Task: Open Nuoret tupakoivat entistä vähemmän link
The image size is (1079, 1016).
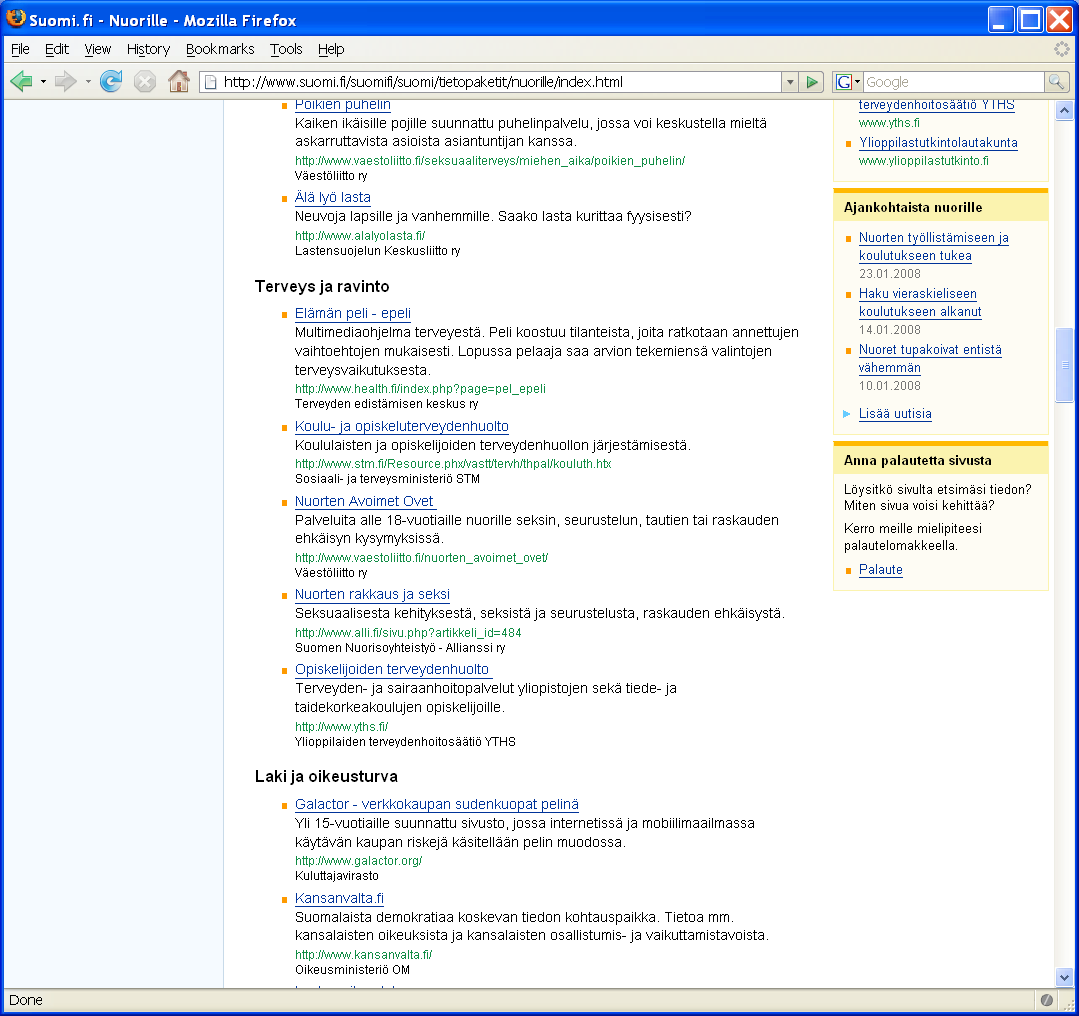Action: [930, 359]
